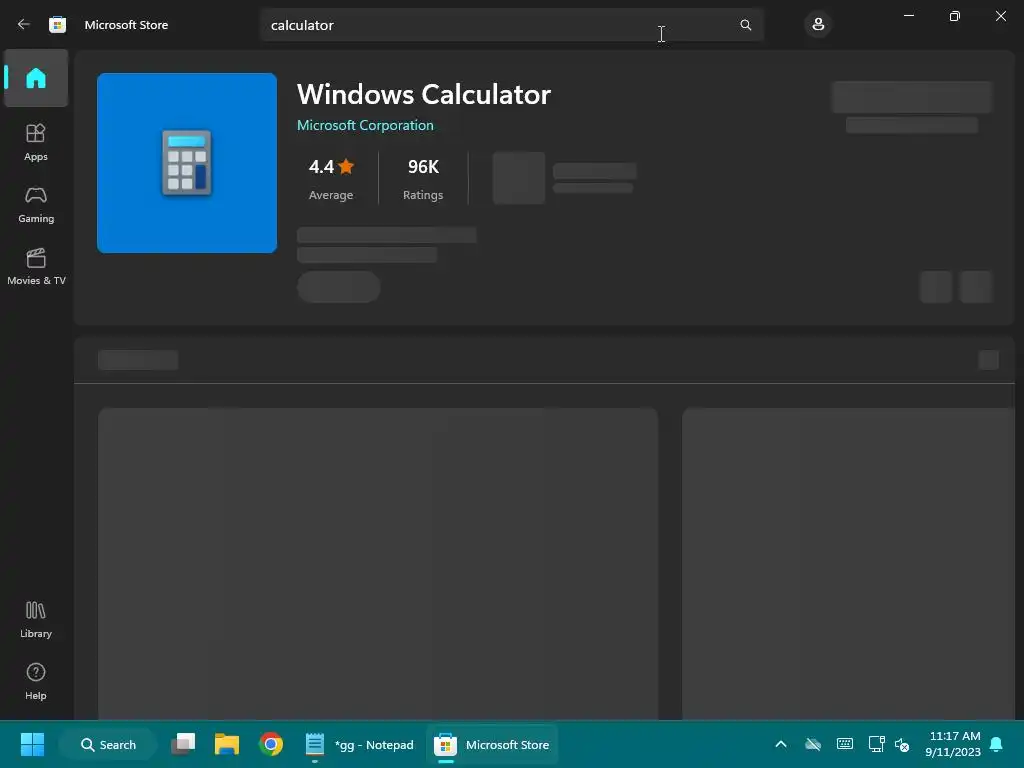Click the network display tray icon
The image size is (1024, 768).
[876, 744]
